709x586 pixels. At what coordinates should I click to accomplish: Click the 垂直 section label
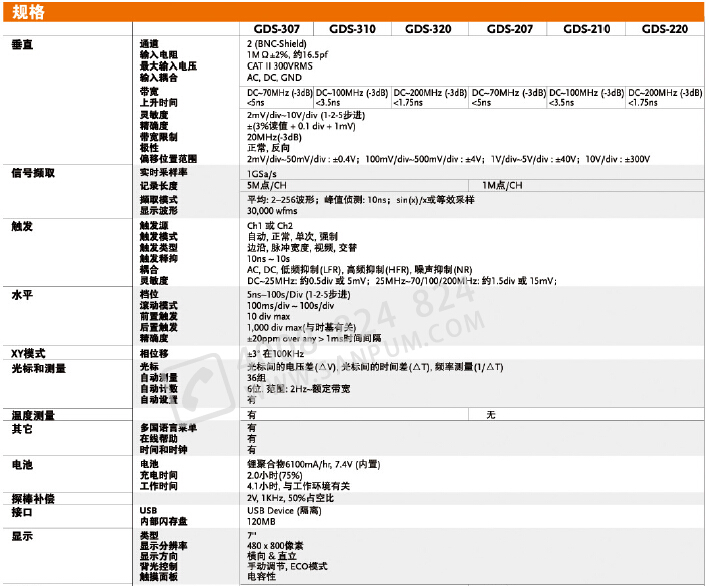click(x=22, y=47)
